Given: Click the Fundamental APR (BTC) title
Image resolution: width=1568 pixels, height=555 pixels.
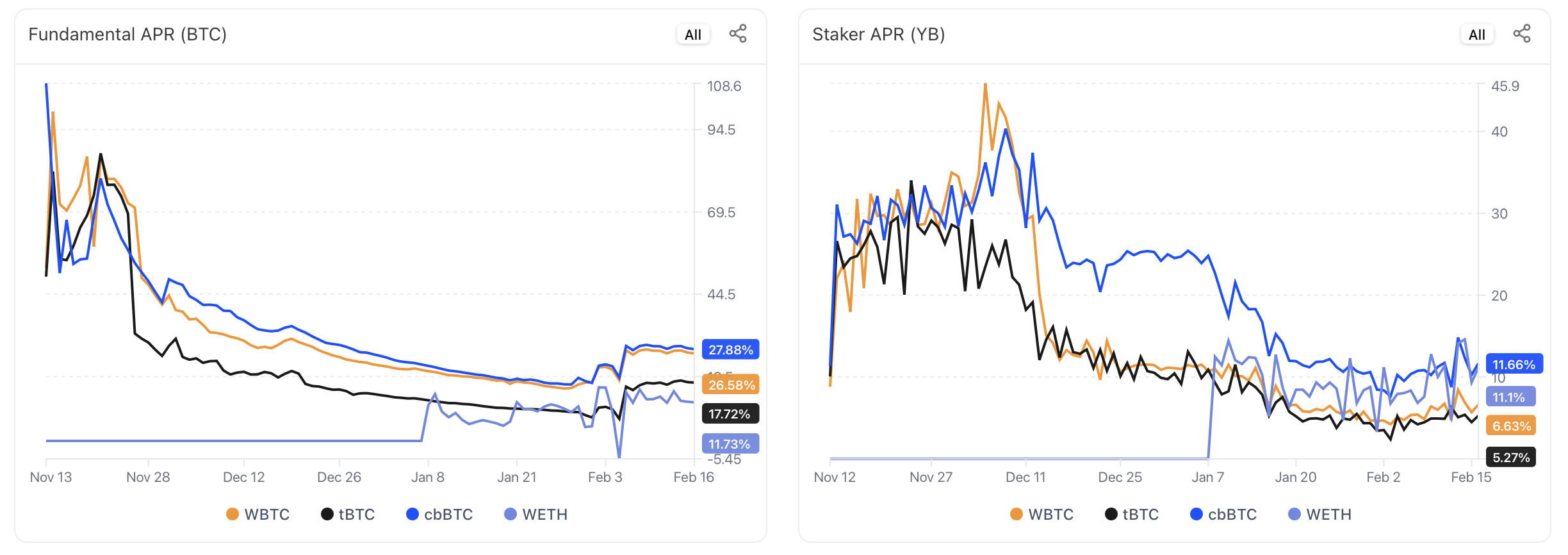Looking at the screenshot, I should [127, 34].
